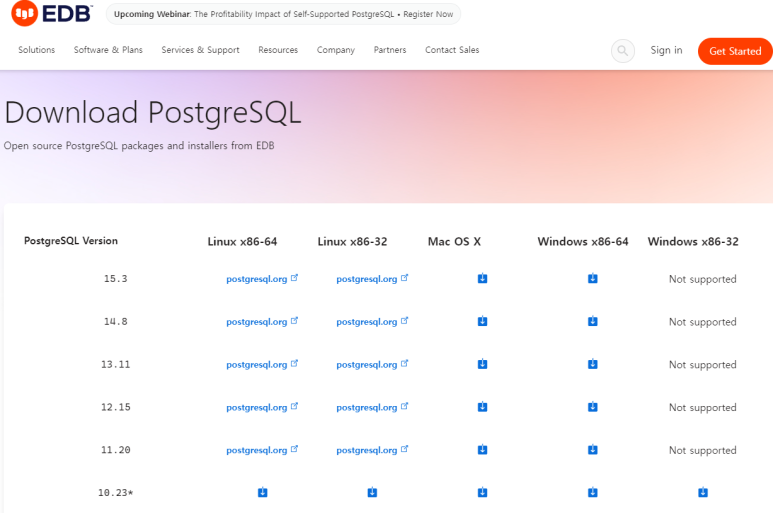The width and height of the screenshot is (773, 513).
Task: Click the Linux x86-64 column header
Action: click(x=242, y=241)
